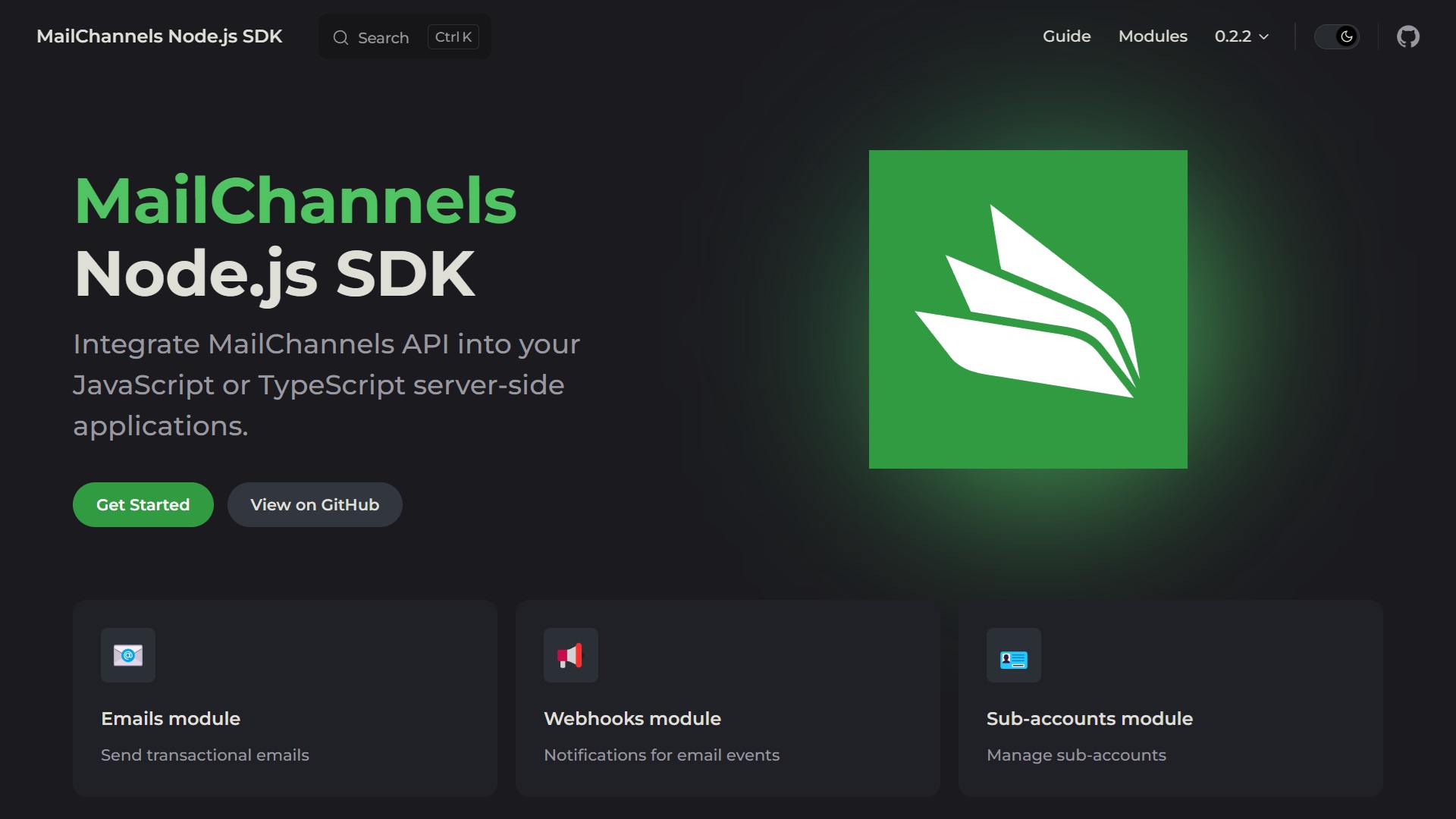This screenshot has width=1456, height=819.
Task: Click the Get Started button
Action: click(x=143, y=505)
